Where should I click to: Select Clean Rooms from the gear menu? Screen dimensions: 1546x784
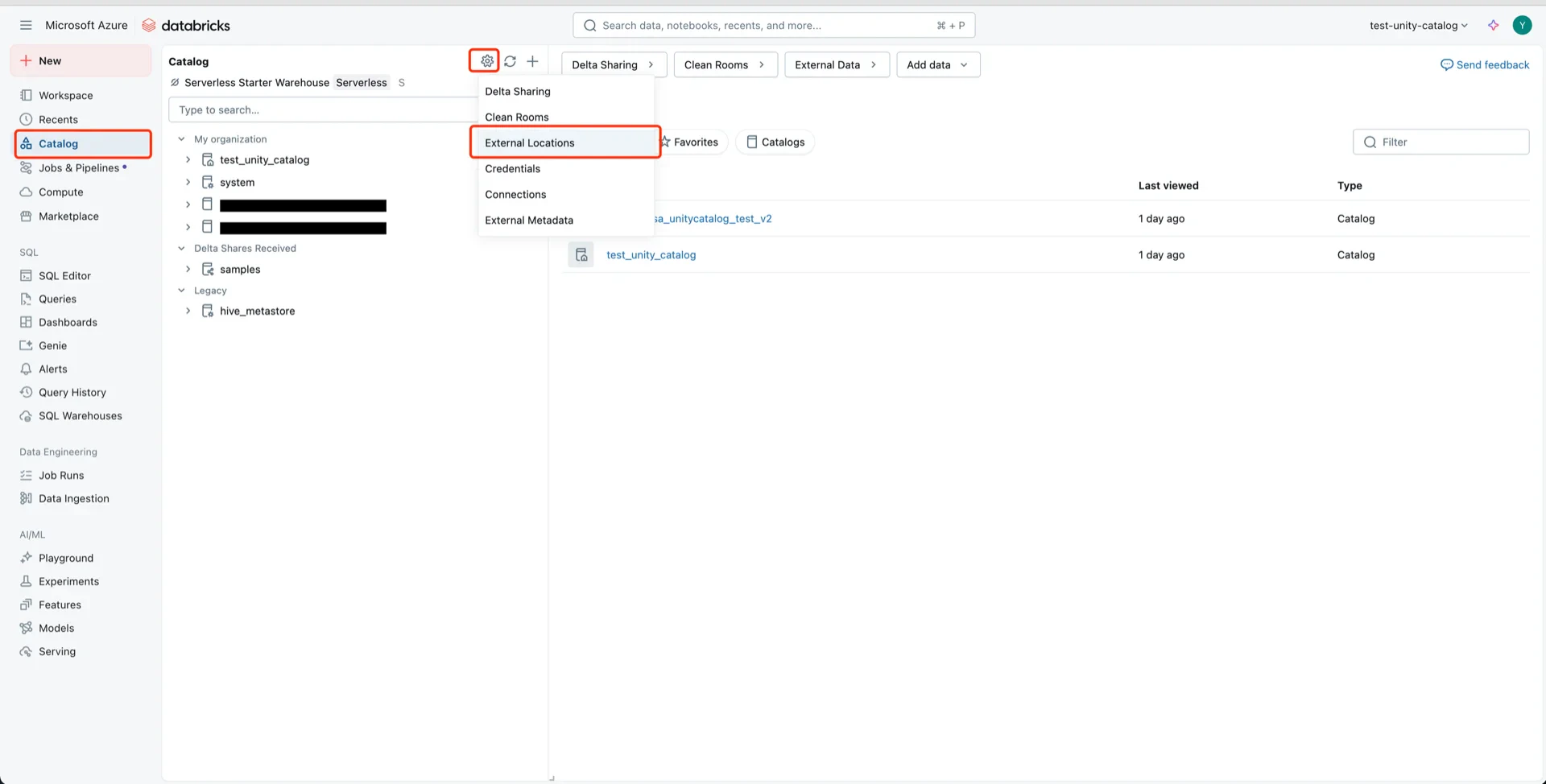click(566, 117)
